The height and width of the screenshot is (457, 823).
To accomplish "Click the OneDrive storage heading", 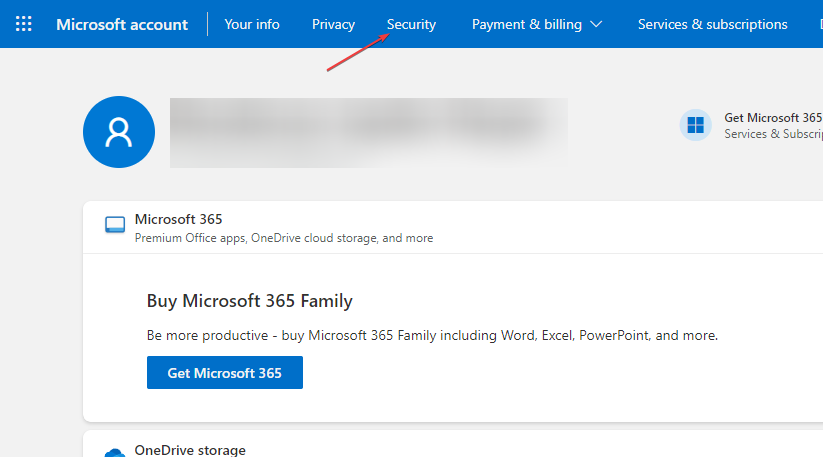I will pos(190,450).
